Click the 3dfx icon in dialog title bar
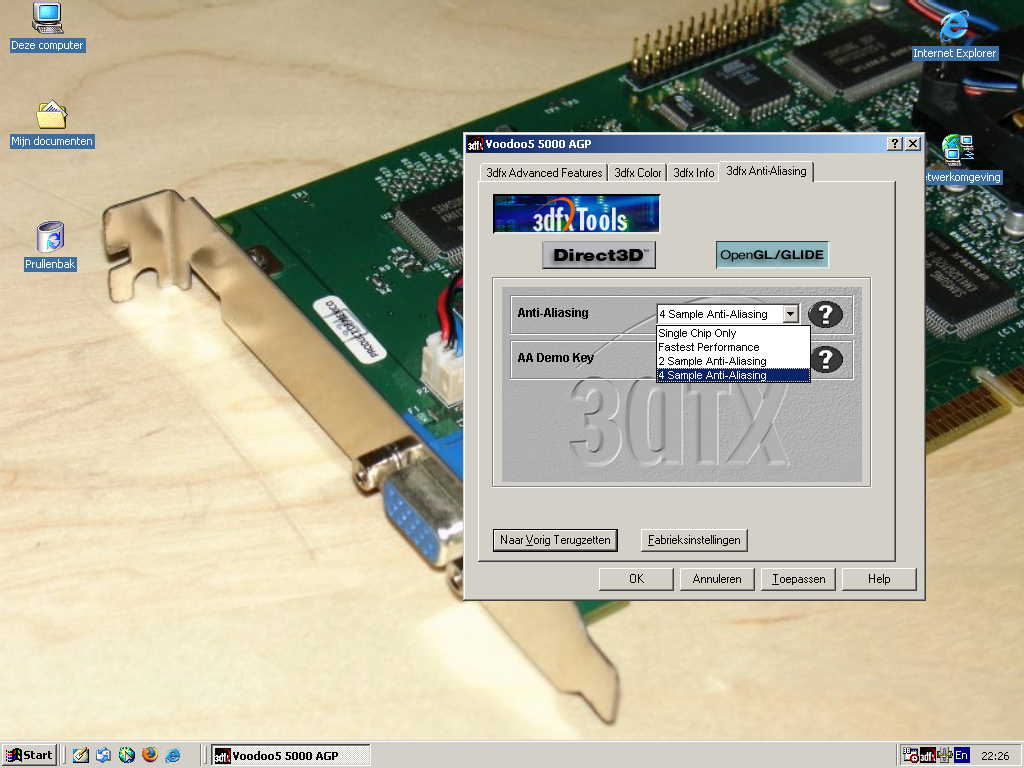The image size is (1024, 768). pyautogui.click(x=475, y=144)
